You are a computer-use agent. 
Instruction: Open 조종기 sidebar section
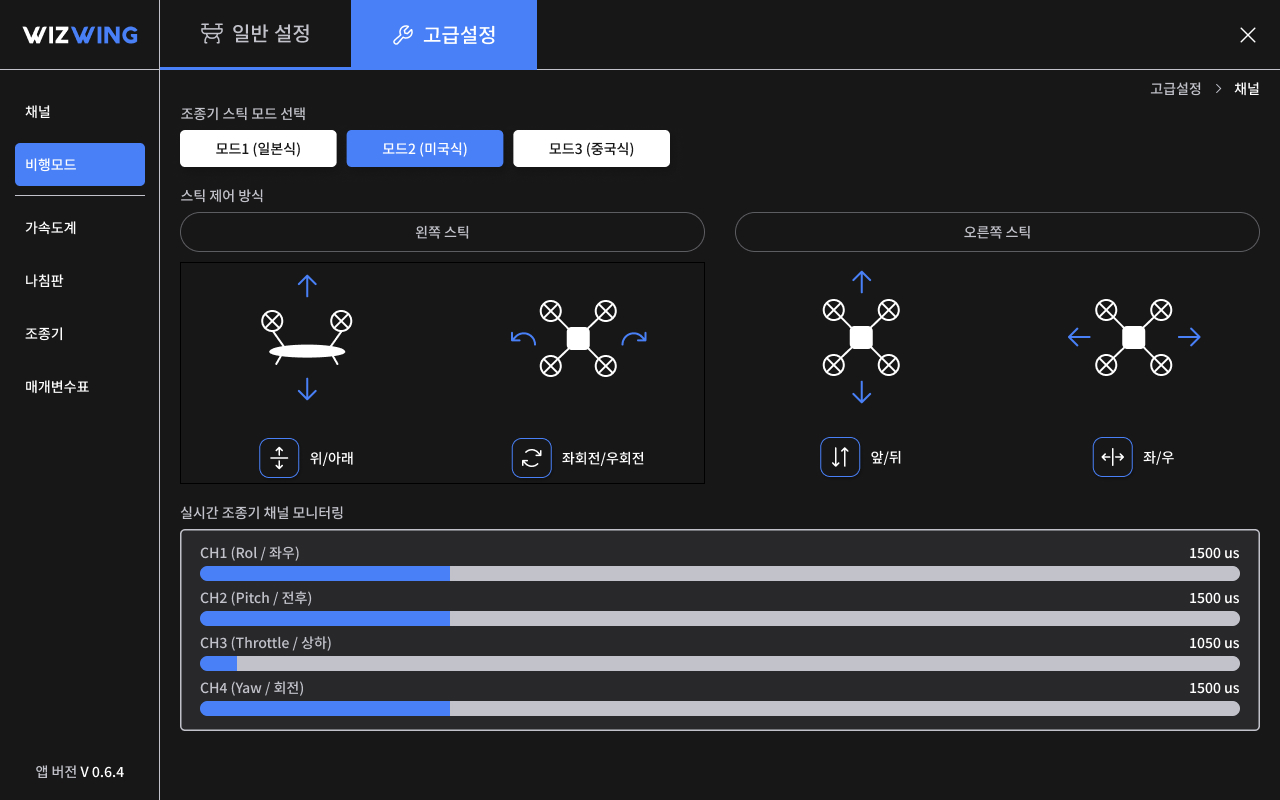tap(80, 334)
